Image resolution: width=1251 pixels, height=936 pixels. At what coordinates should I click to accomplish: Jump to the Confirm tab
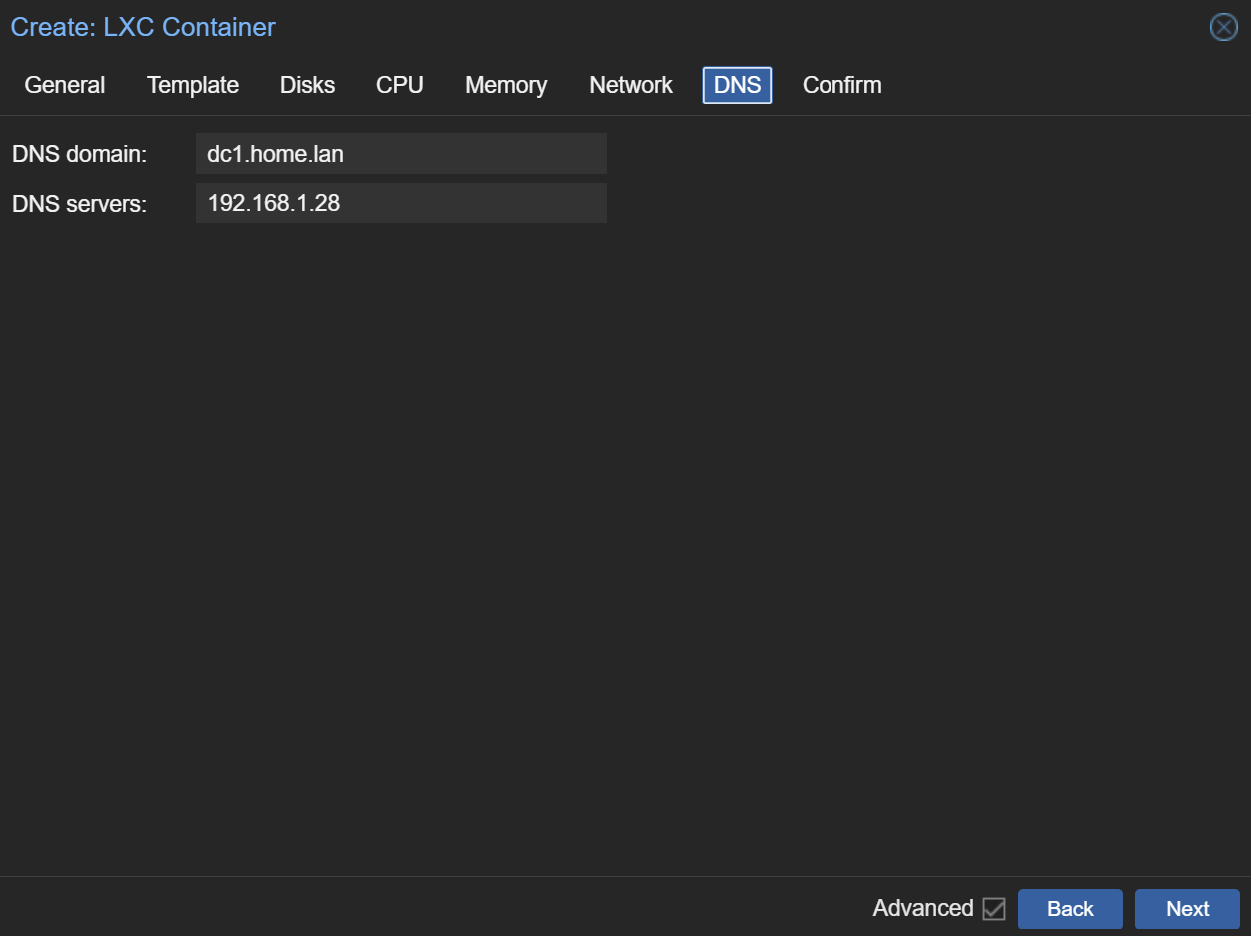[842, 86]
